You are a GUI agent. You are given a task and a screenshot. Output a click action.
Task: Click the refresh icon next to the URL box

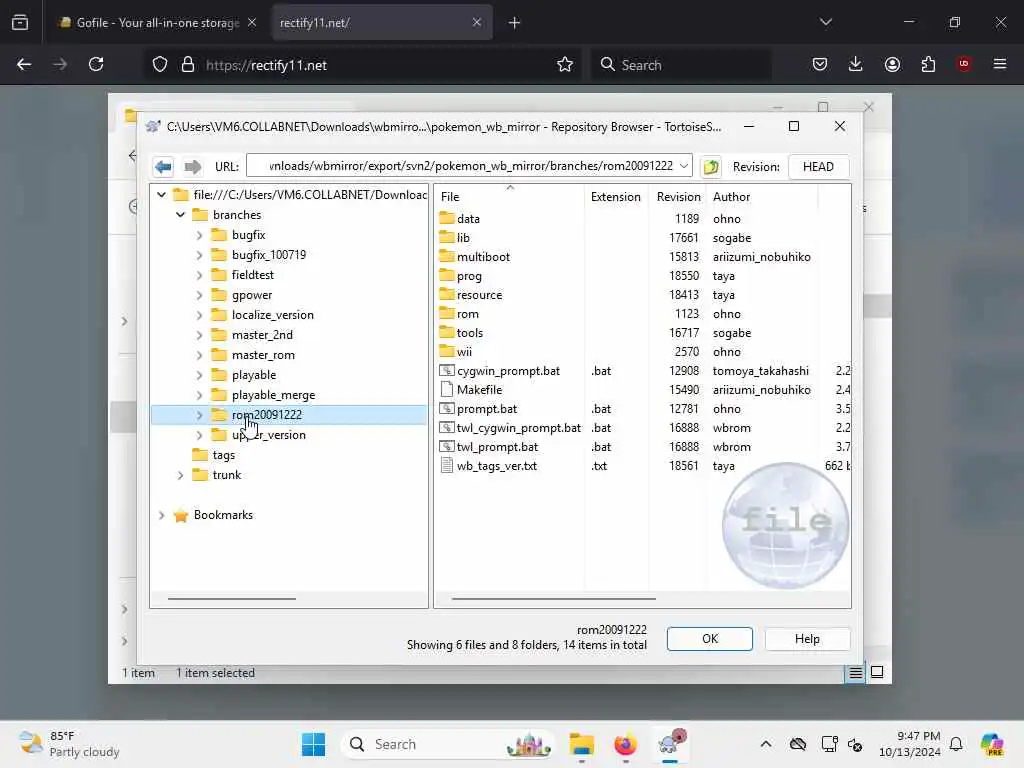(x=711, y=167)
